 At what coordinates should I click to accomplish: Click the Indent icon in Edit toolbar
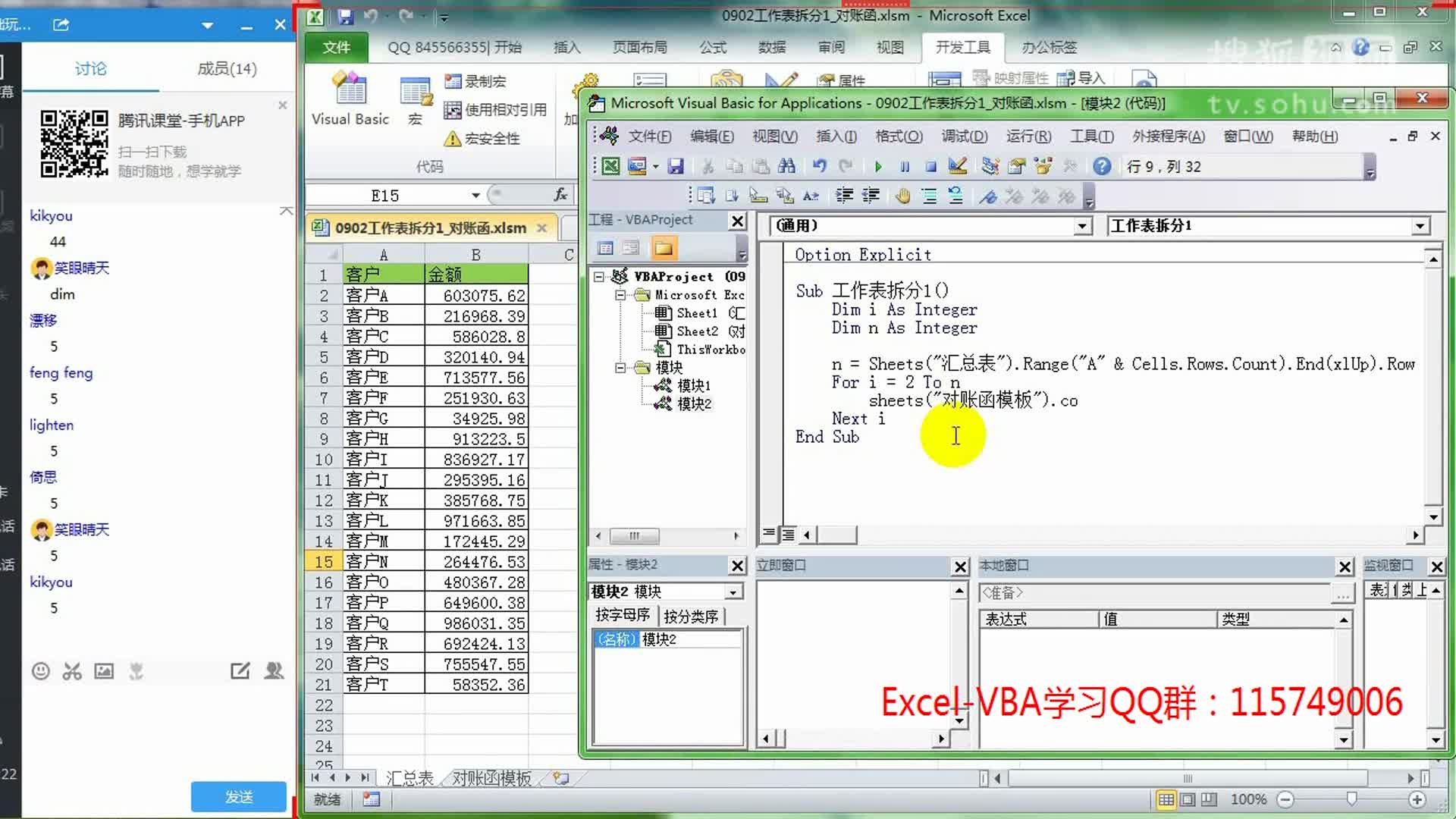point(844,196)
